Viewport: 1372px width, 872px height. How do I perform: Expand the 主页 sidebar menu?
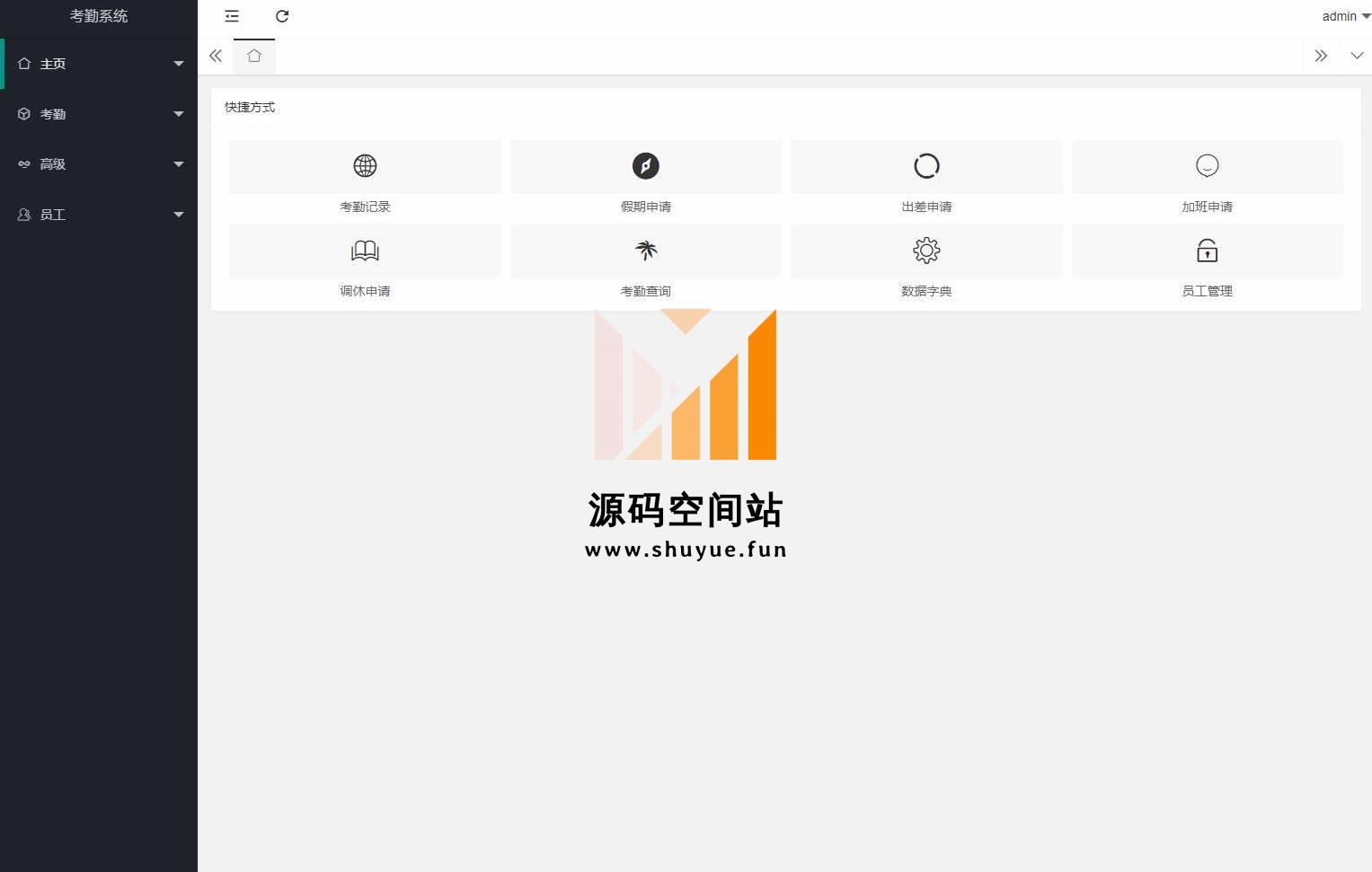99,64
